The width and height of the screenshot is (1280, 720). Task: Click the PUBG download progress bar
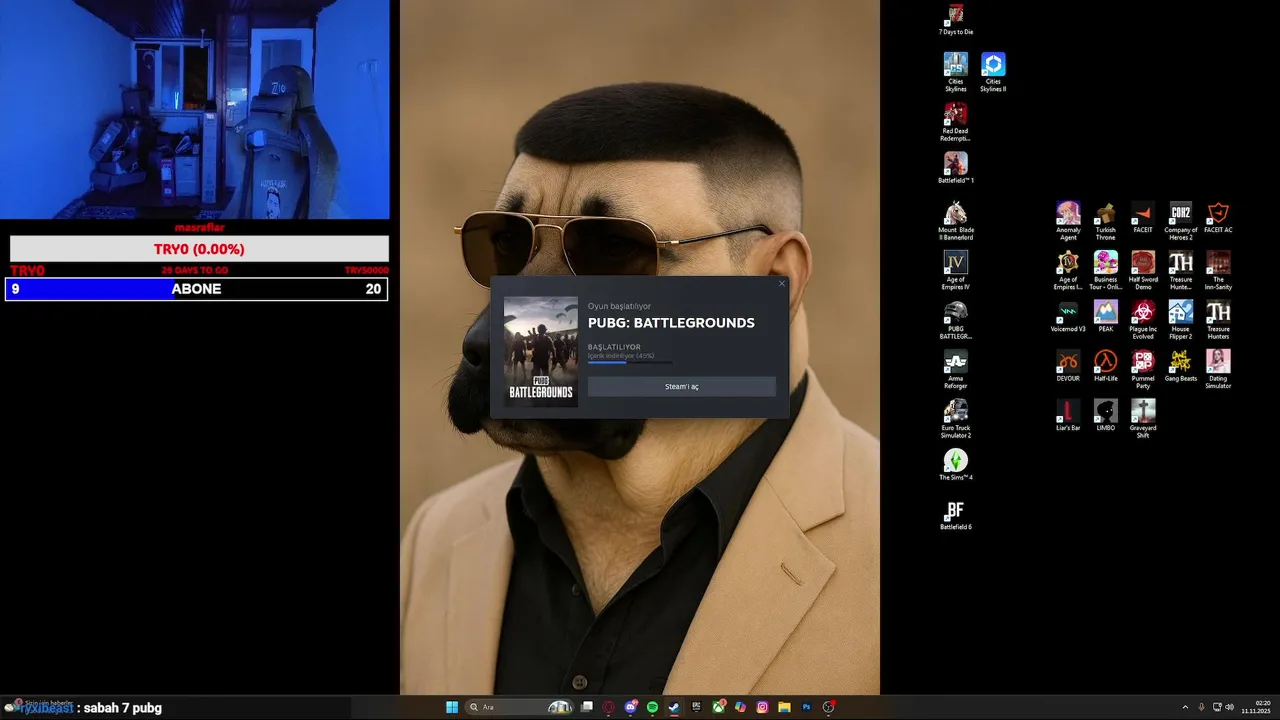[630, 362]
